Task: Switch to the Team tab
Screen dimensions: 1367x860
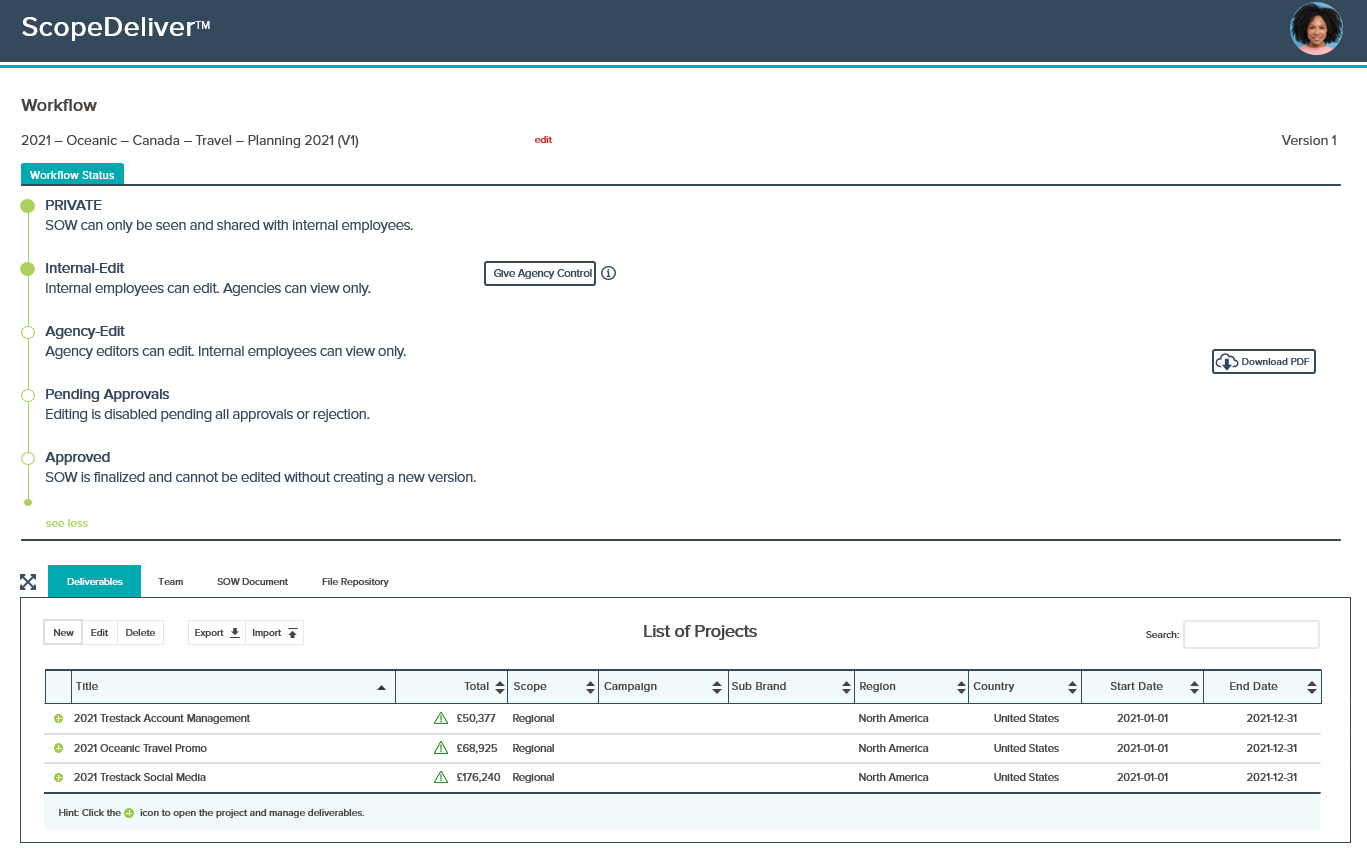Action: (x=170, y=581)
